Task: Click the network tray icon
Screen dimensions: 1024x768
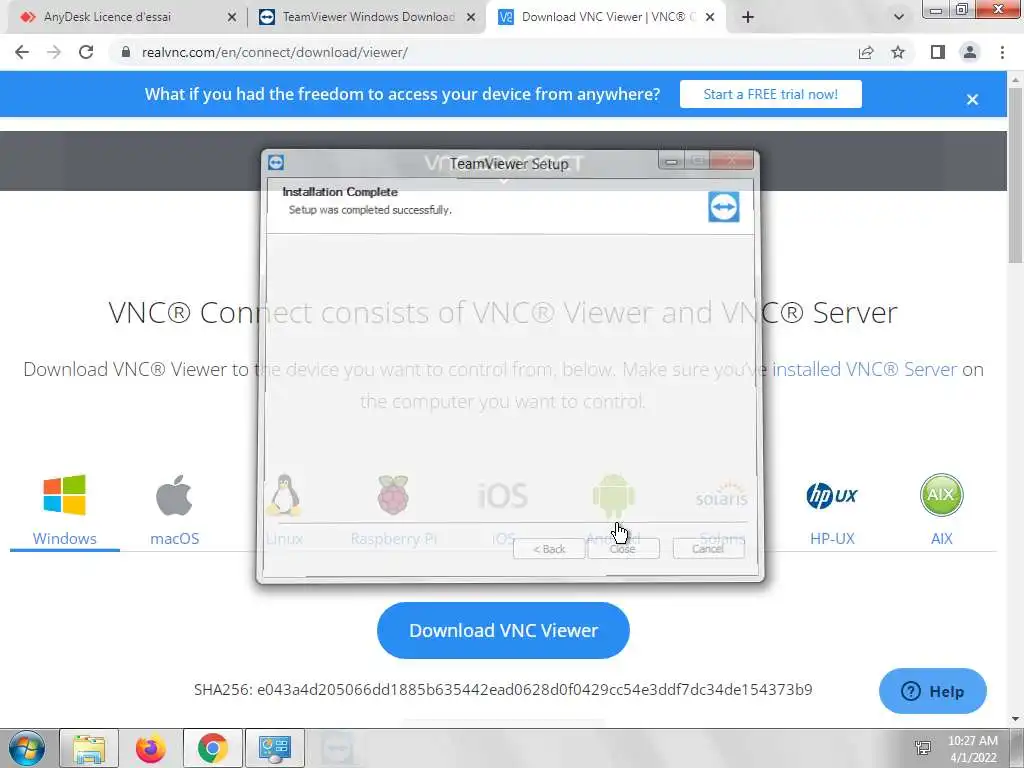Action: point(923,748)
